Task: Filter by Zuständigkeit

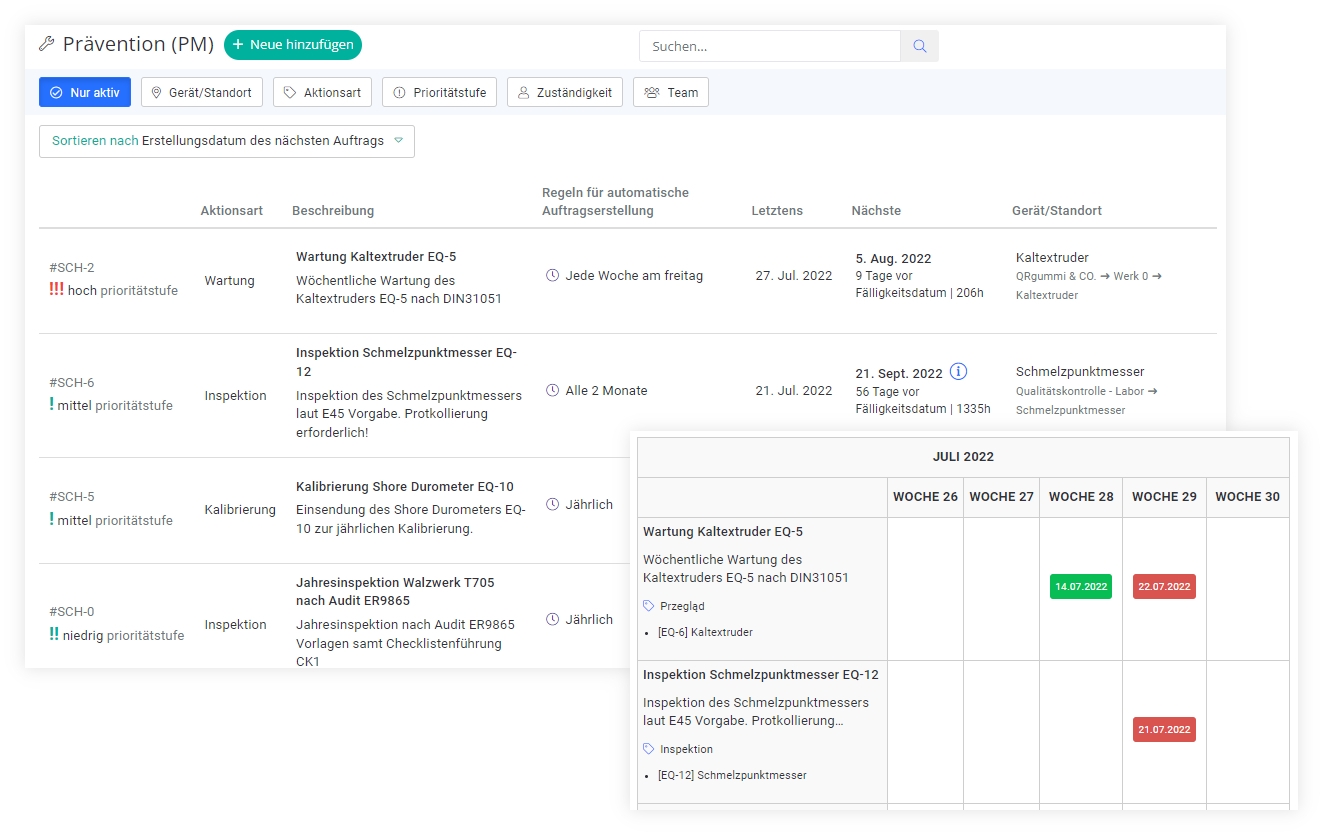Action: (x=565, y=92)
